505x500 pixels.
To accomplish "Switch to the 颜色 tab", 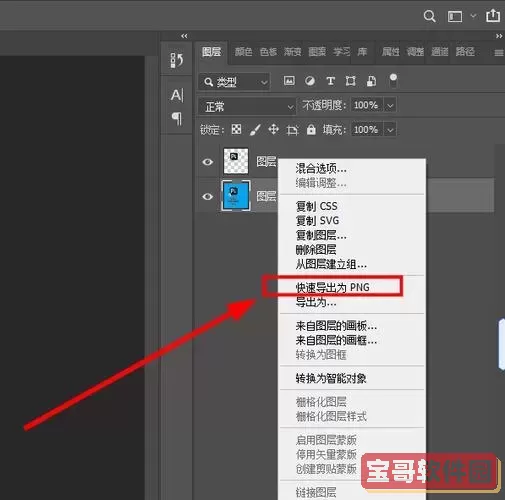I will [x=243, y=52].
